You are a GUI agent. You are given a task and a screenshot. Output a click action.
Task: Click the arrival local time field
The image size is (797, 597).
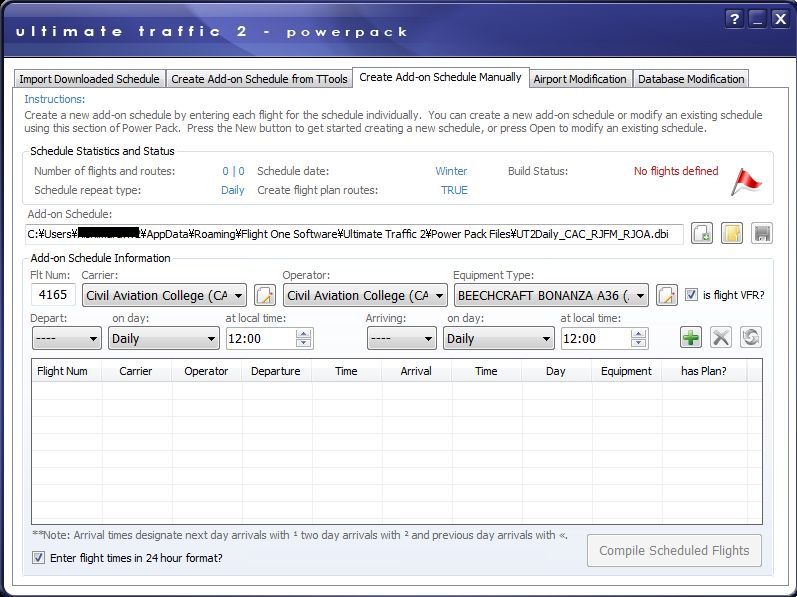(596, 338)
